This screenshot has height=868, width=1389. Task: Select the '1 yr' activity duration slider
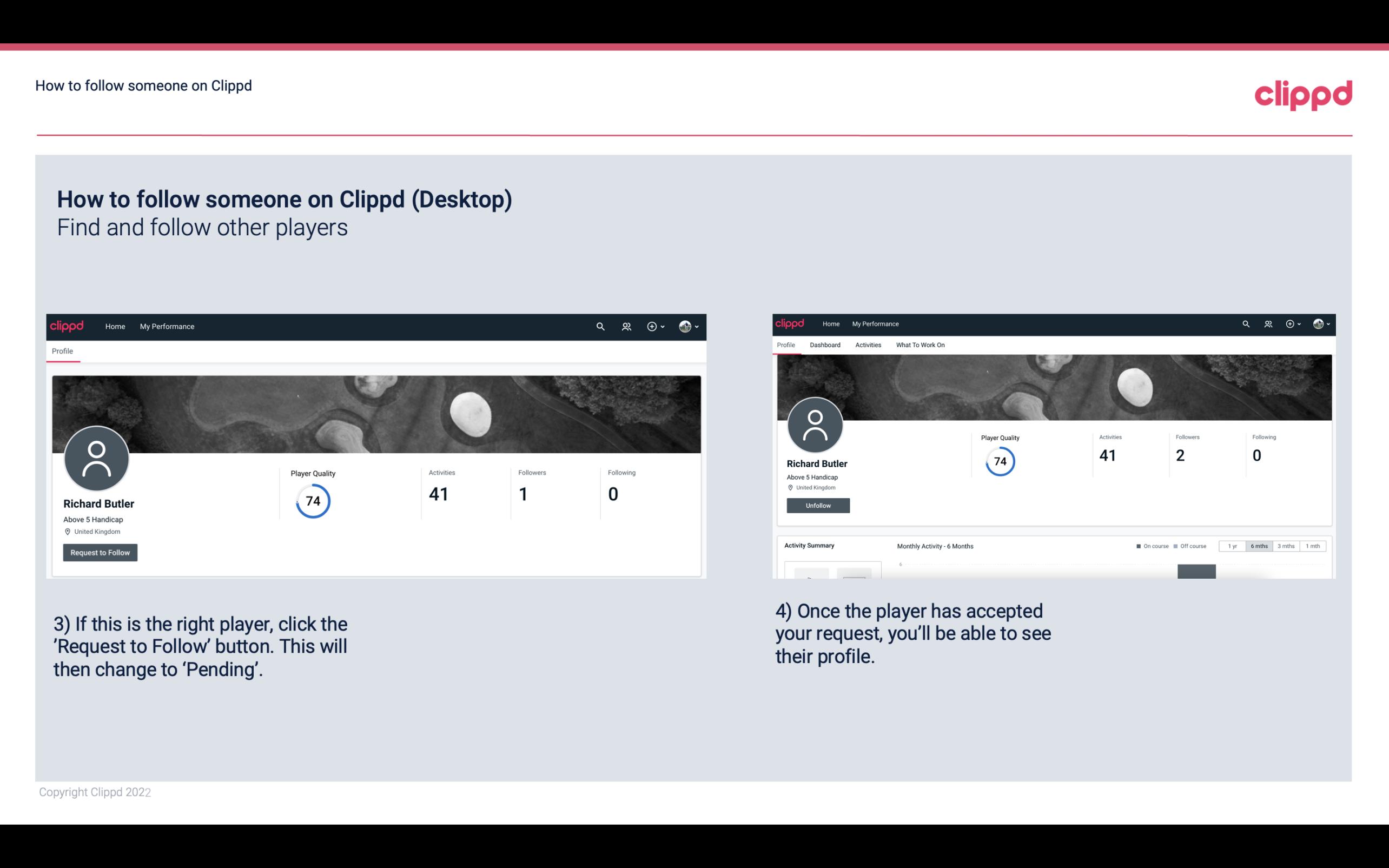click(1233, 546)
